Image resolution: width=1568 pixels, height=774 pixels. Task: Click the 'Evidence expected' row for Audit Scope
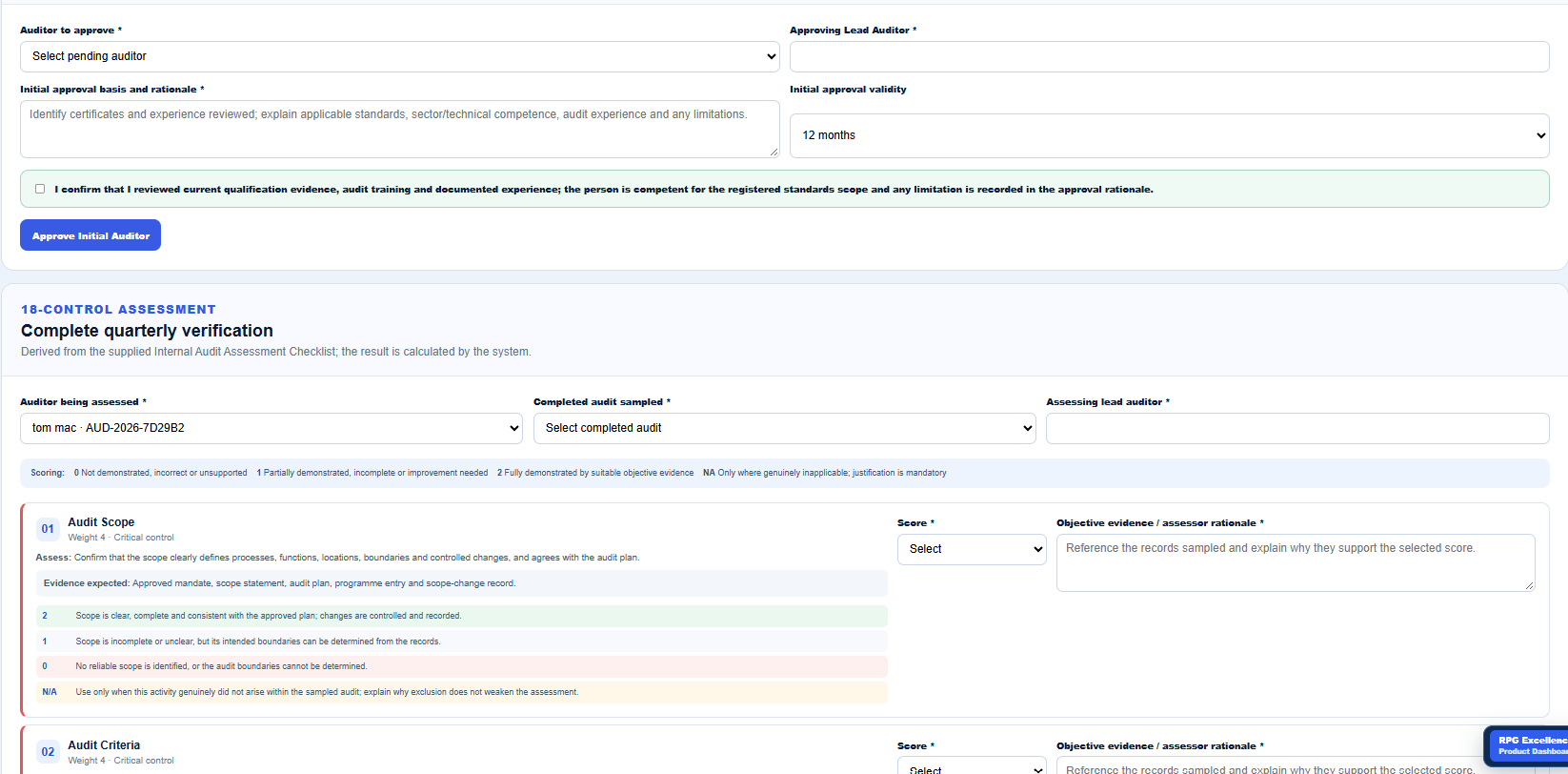(x=462, y=583)
